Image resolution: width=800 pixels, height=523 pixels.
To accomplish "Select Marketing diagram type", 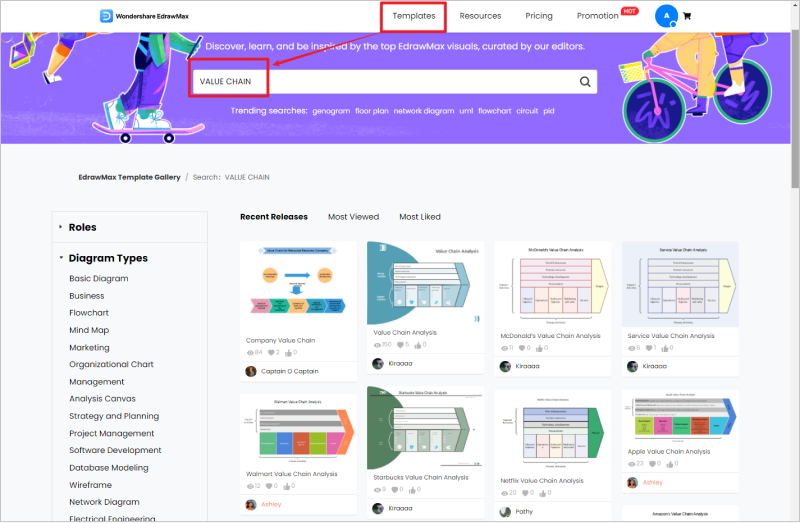I will [89, 347].
